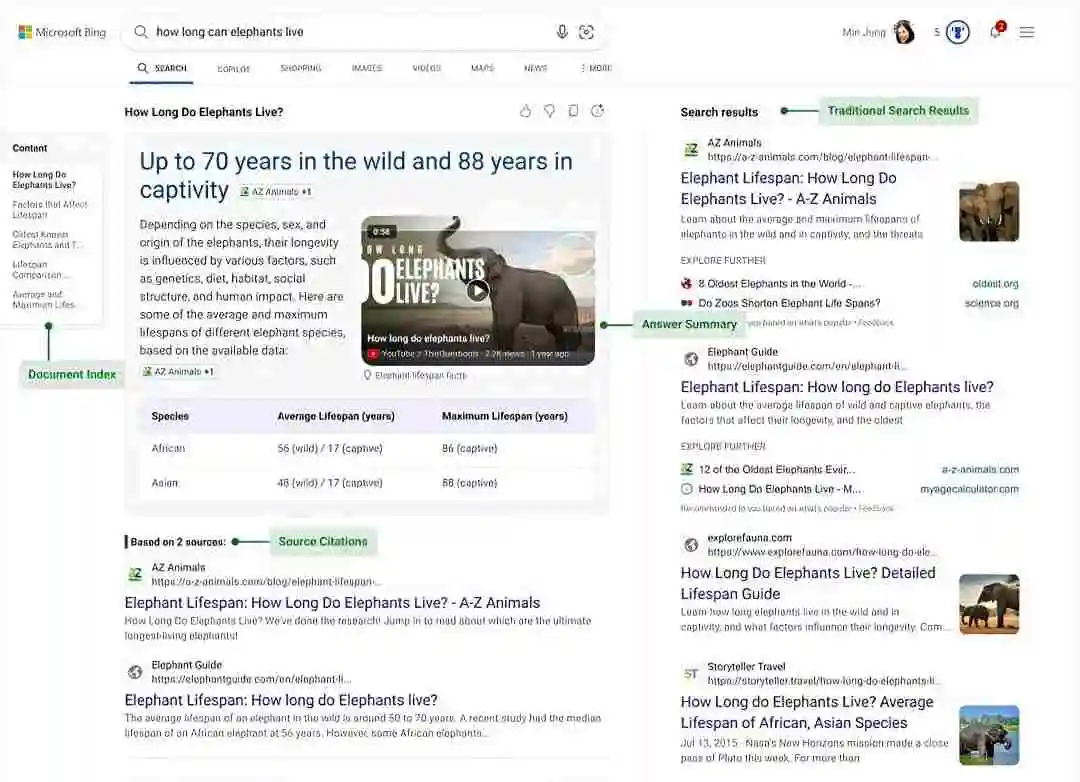
Task: Click the microphone voice search icon
Action: pos(562,32)
